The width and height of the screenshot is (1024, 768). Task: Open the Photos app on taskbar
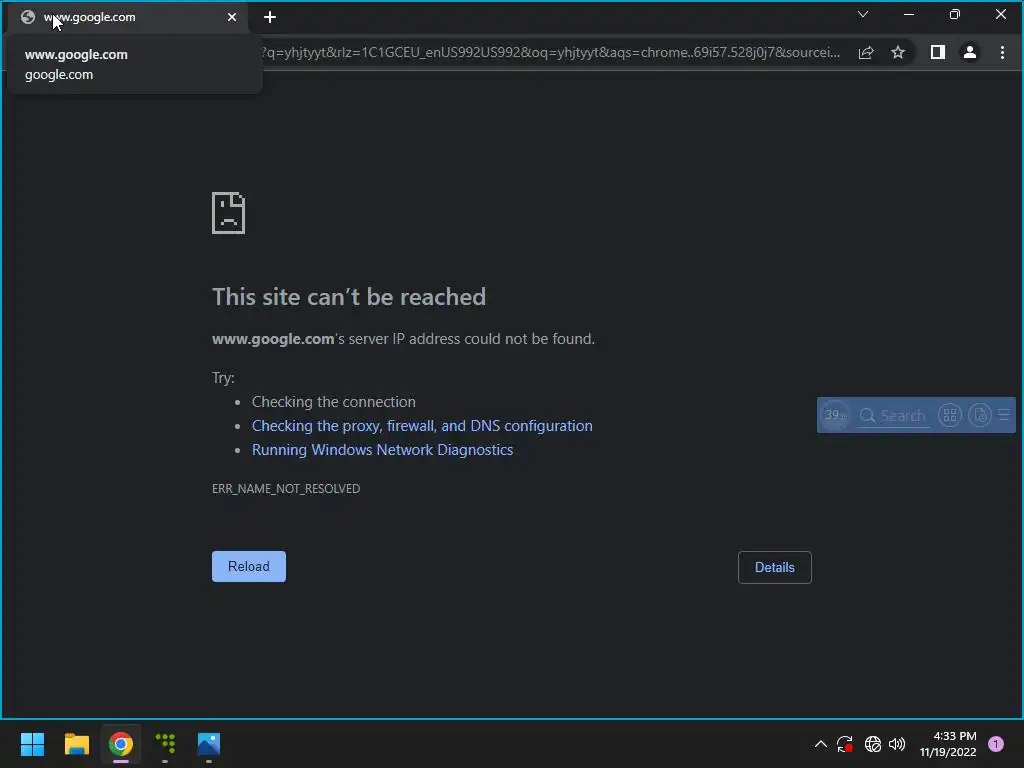[x=209, y=744]
